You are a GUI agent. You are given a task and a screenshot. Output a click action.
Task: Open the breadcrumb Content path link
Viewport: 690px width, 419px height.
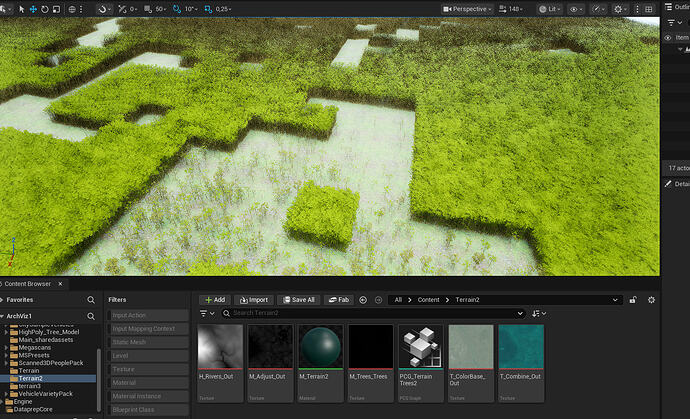coord(428,300)
